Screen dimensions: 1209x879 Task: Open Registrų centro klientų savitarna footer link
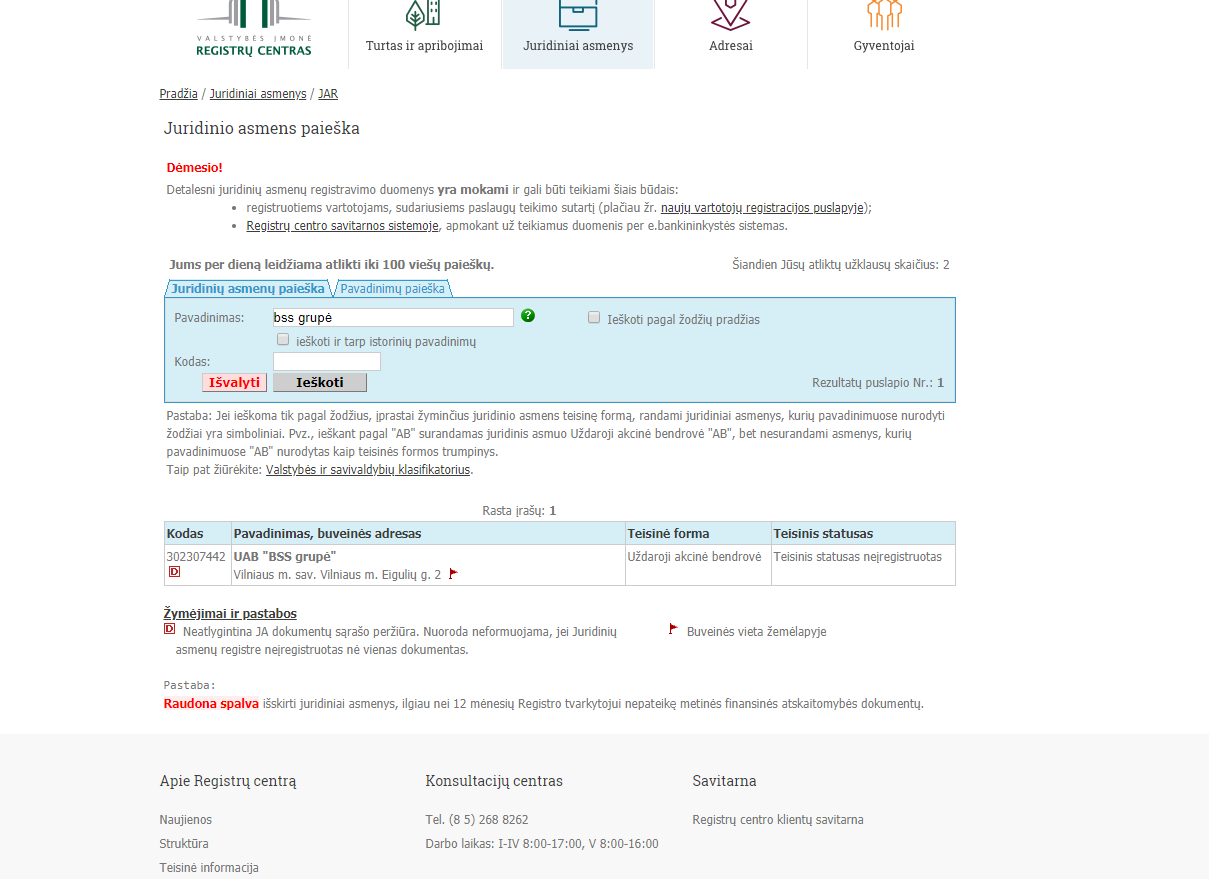pyautogui.click(x=777, y=820)
